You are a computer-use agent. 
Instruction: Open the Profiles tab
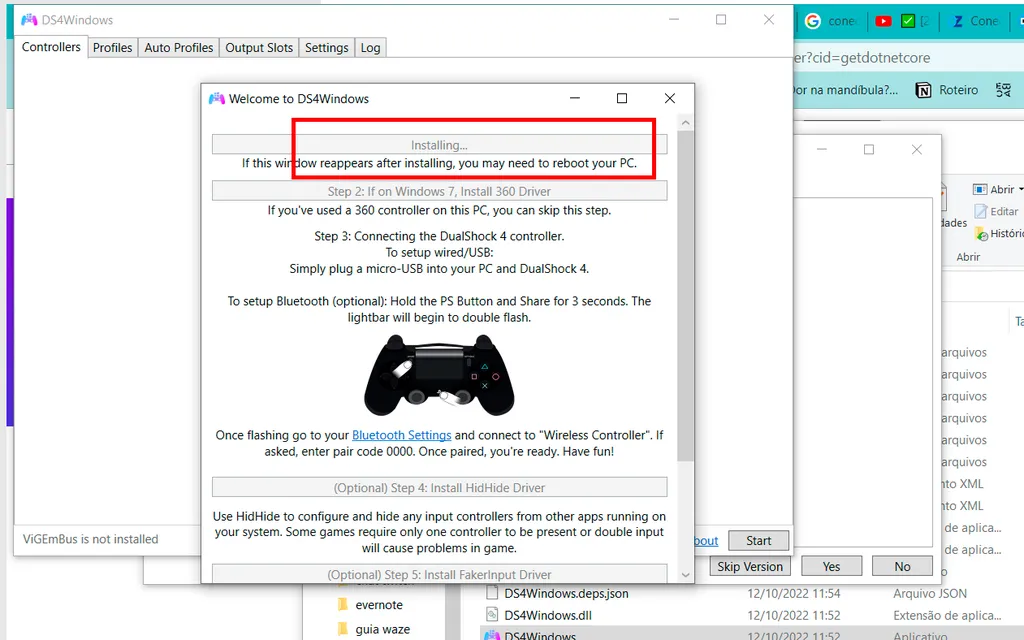[112, 48]
